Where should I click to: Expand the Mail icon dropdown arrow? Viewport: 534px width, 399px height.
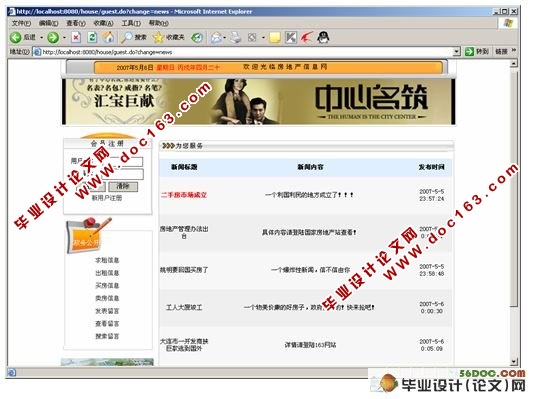pos(225,37)
